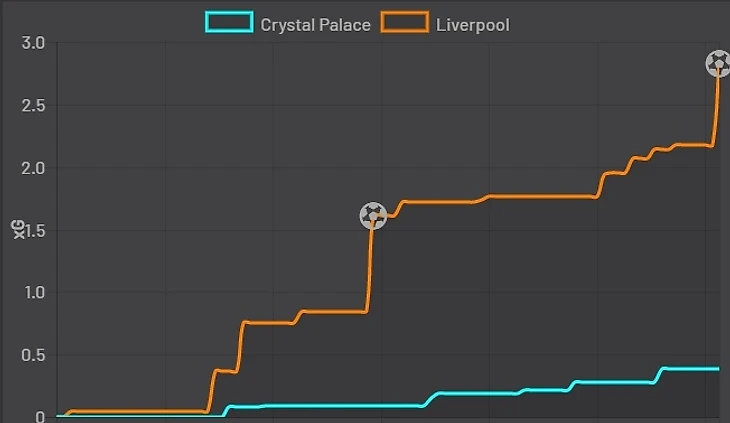730x423 pixels.
Task: Click the Liverpool legend label
Action: pos(472,24)
